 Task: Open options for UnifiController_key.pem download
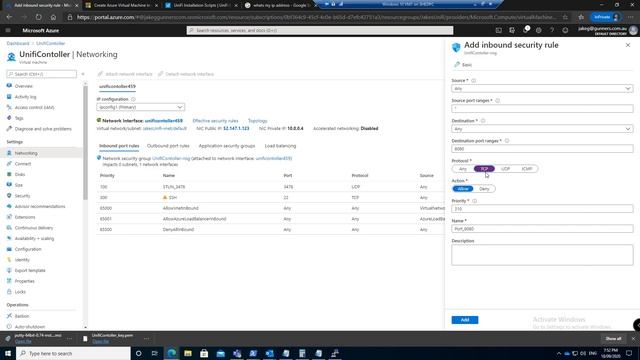tap(146, 338)
